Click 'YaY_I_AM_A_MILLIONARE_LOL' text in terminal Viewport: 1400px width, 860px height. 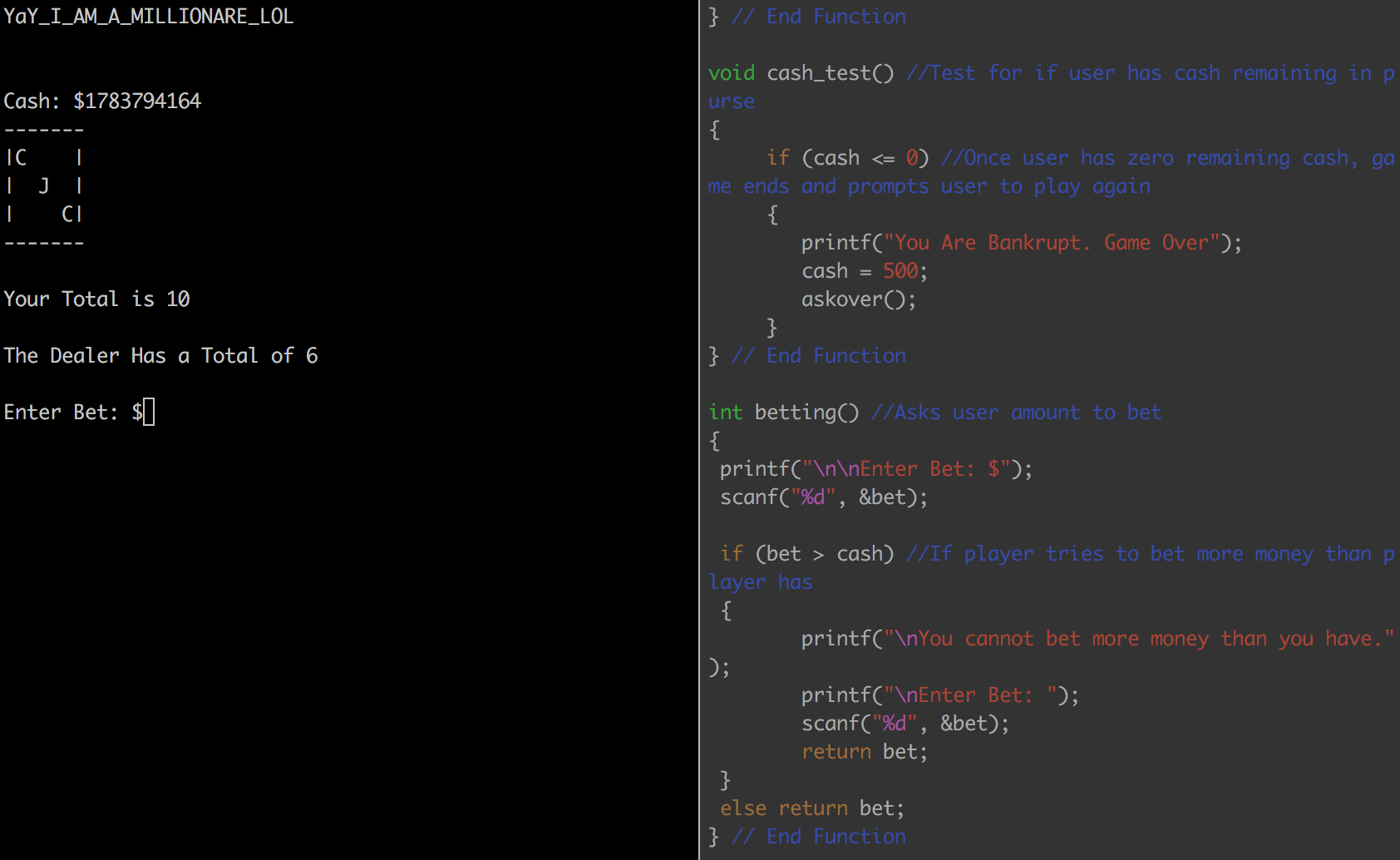click(149, 17)
